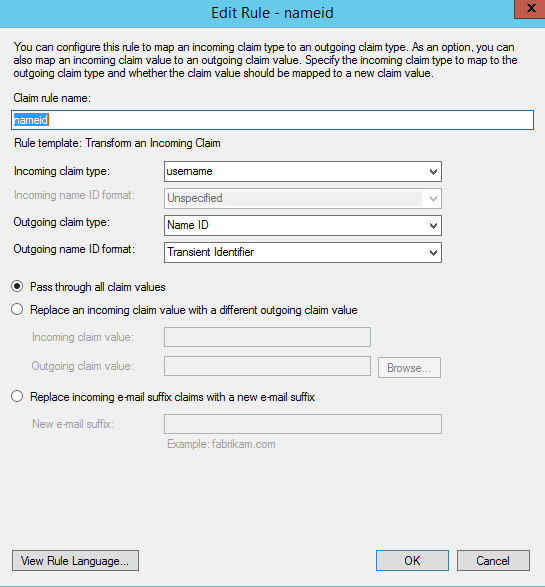Choose Replace an incoming claim value option

tap(17, 309)
